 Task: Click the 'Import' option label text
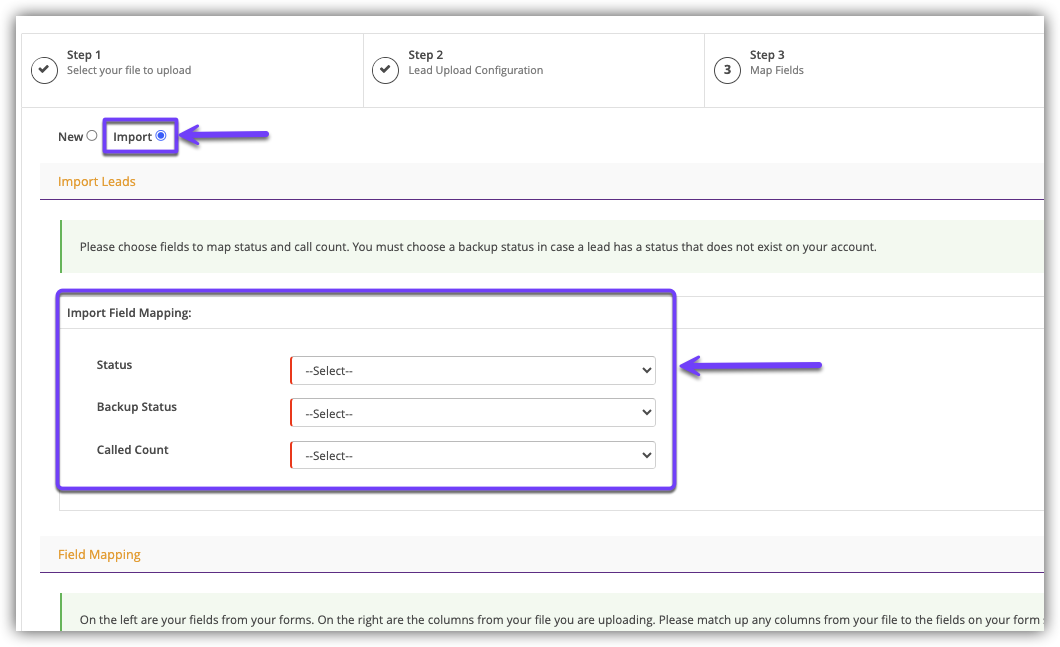pyautogui.click(x=132, y=137)
